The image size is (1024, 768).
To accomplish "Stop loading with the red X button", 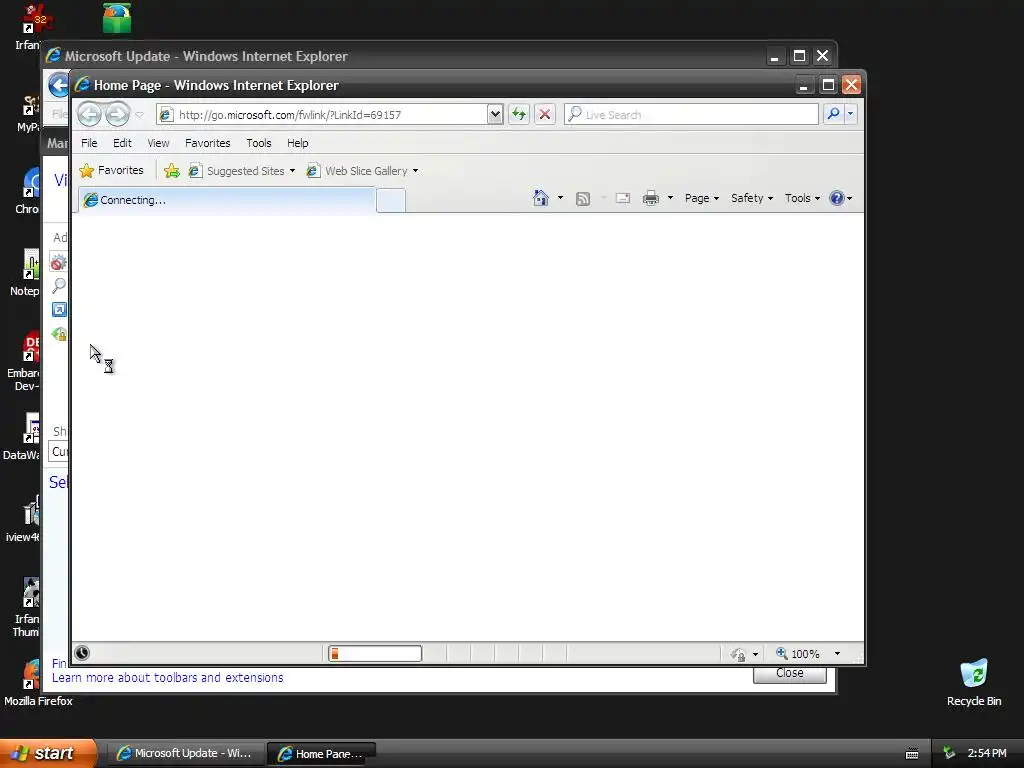I will (x=545, y=114).
